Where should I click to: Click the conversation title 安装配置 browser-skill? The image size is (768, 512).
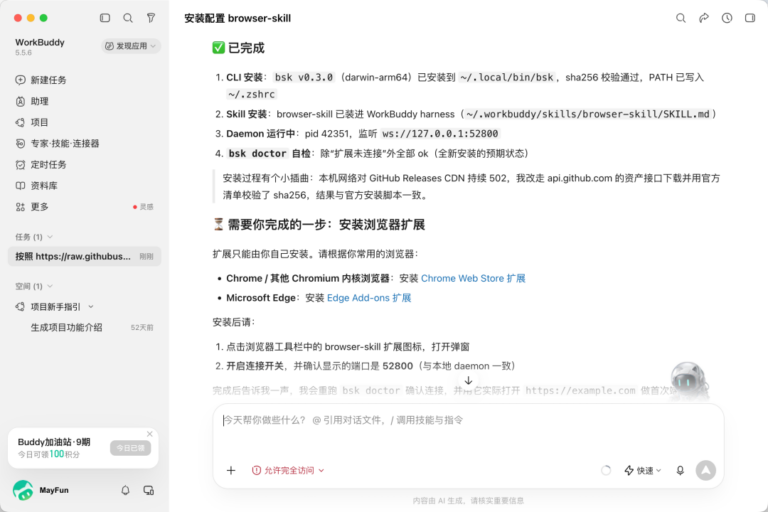point(238,18)
